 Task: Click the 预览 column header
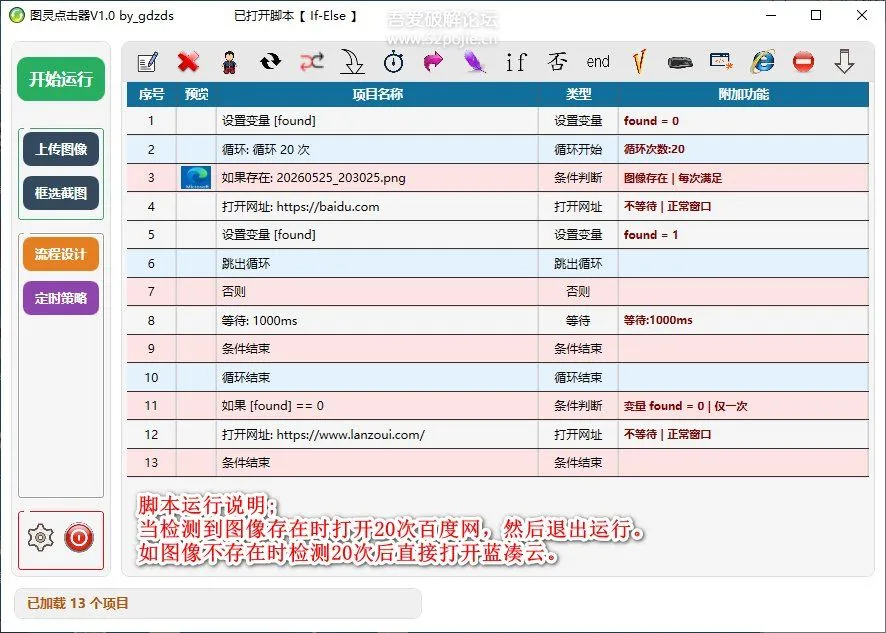pyautogui.click(x=196, y=94)
